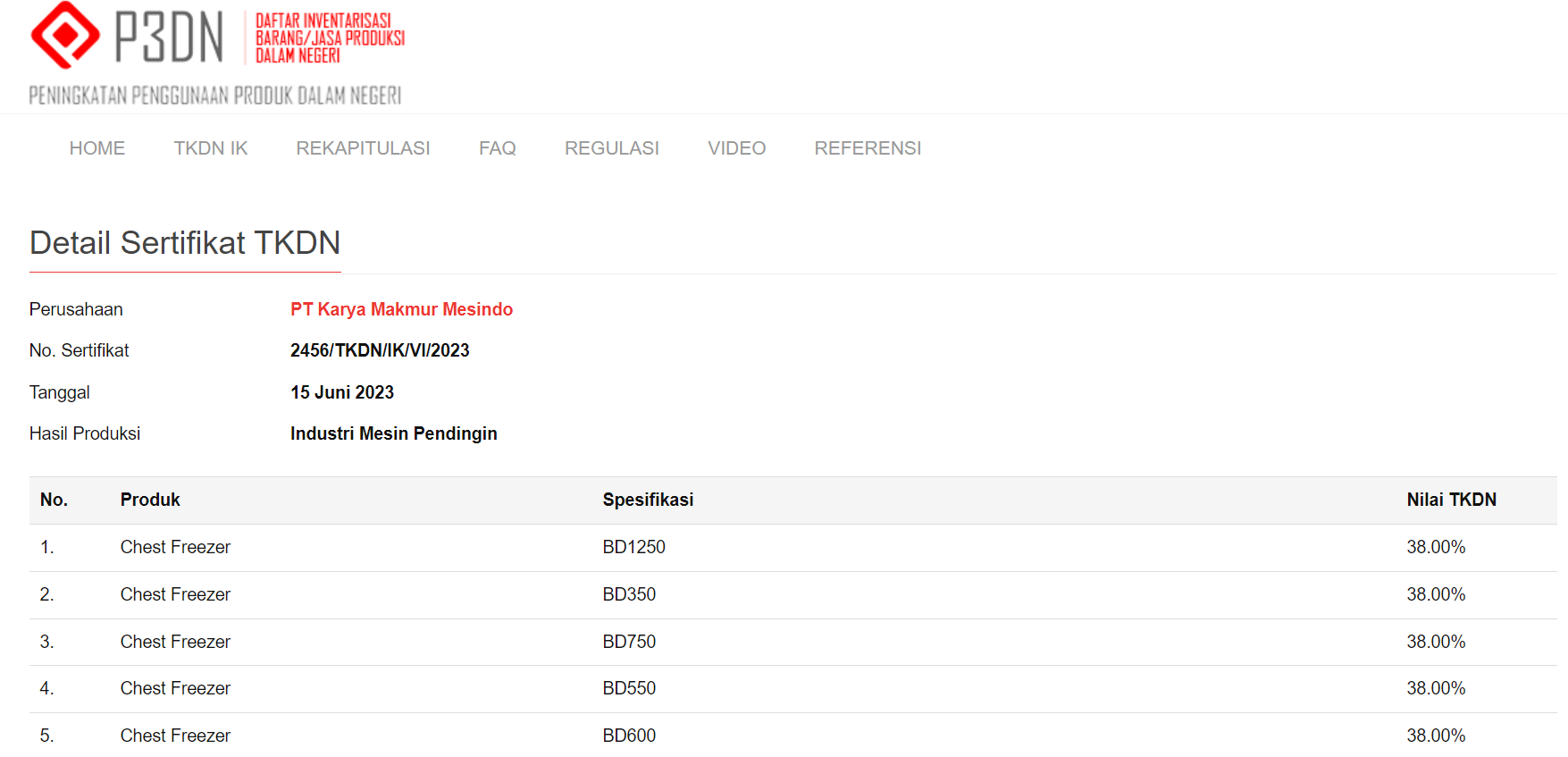Screen dimensions: 1568x757
Task: Click the Nilai TKDN column header
Action: 1451,500
